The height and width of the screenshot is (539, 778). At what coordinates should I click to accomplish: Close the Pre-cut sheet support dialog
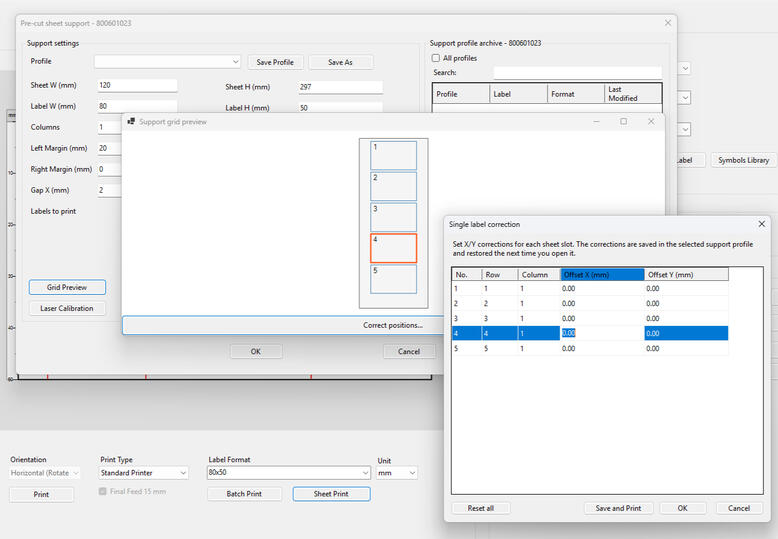668,23
